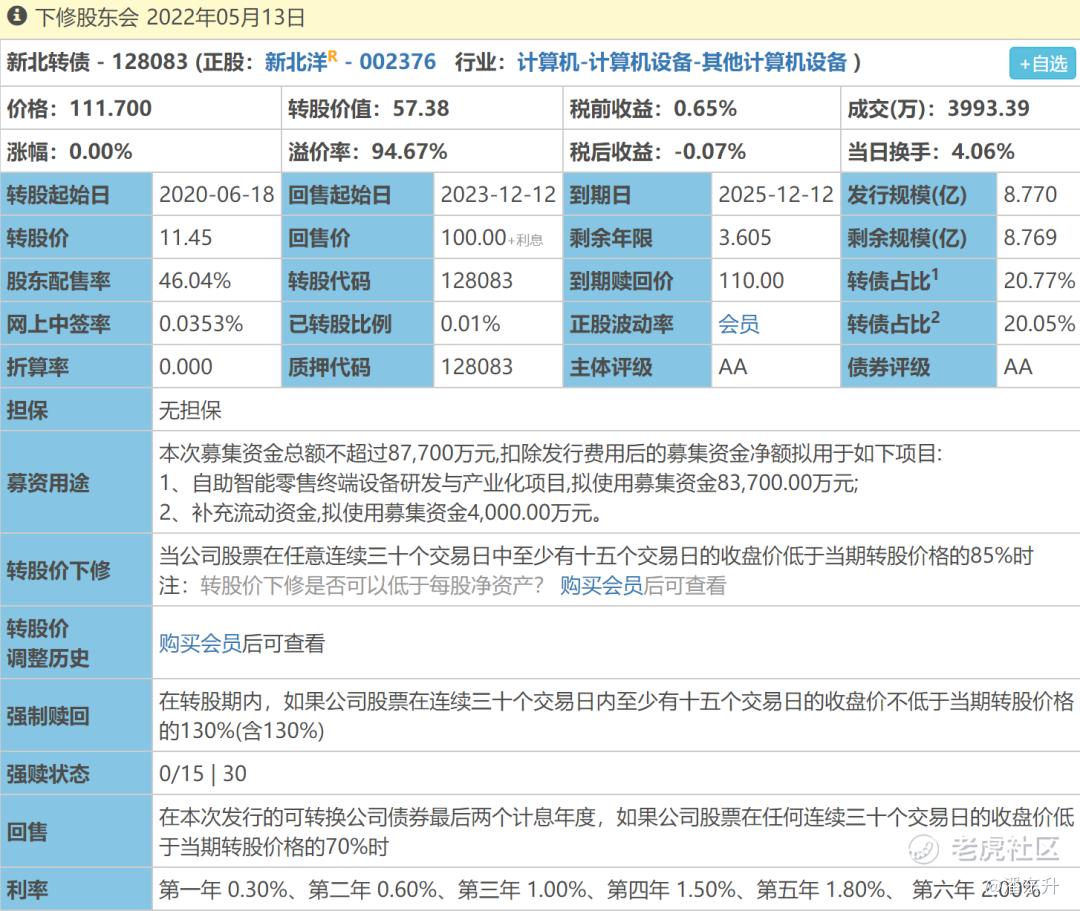
Task: Click 剩余年限 value 3.605
Action: pyautogui.click(x=745, y=238)
